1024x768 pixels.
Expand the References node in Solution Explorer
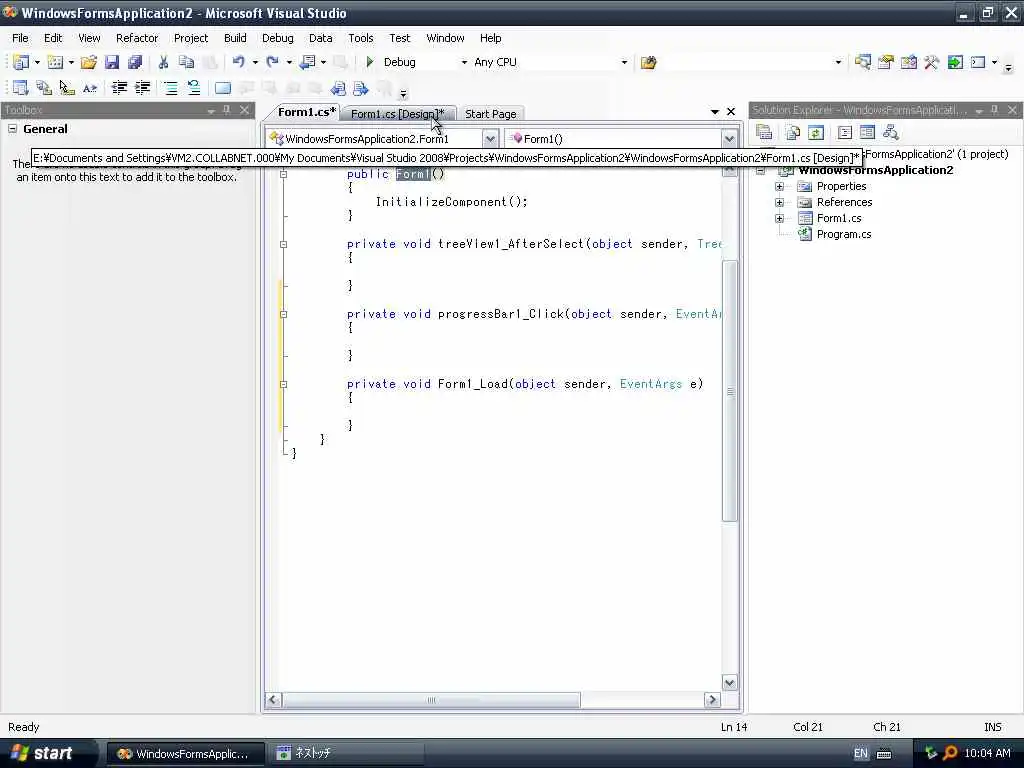779,202
